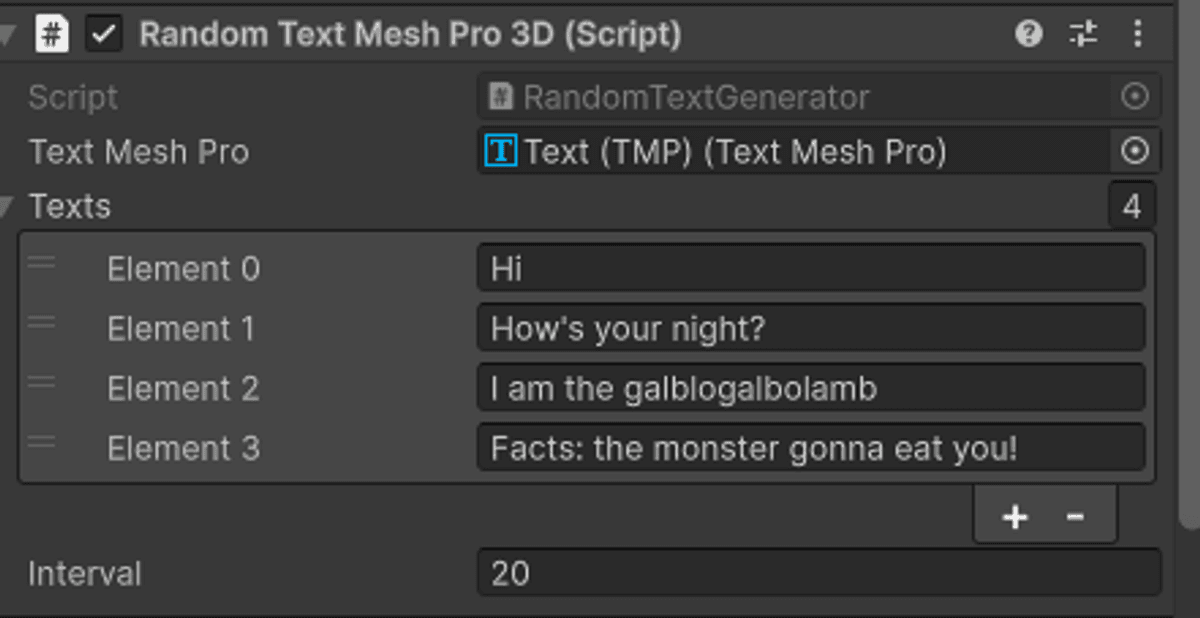Open object picker for Script field
Screen dimensions: 1200x618
[x=1135, y=97]
